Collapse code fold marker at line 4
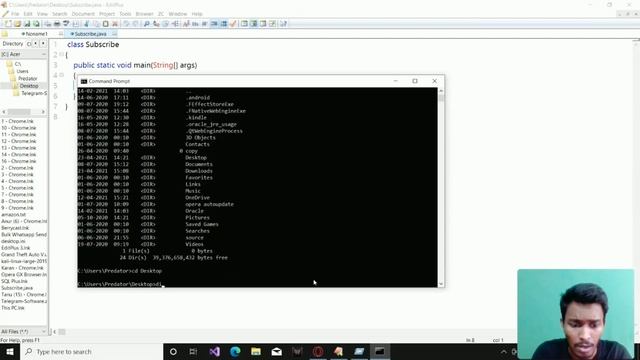The image size is (640, 360). click(62, 75)
